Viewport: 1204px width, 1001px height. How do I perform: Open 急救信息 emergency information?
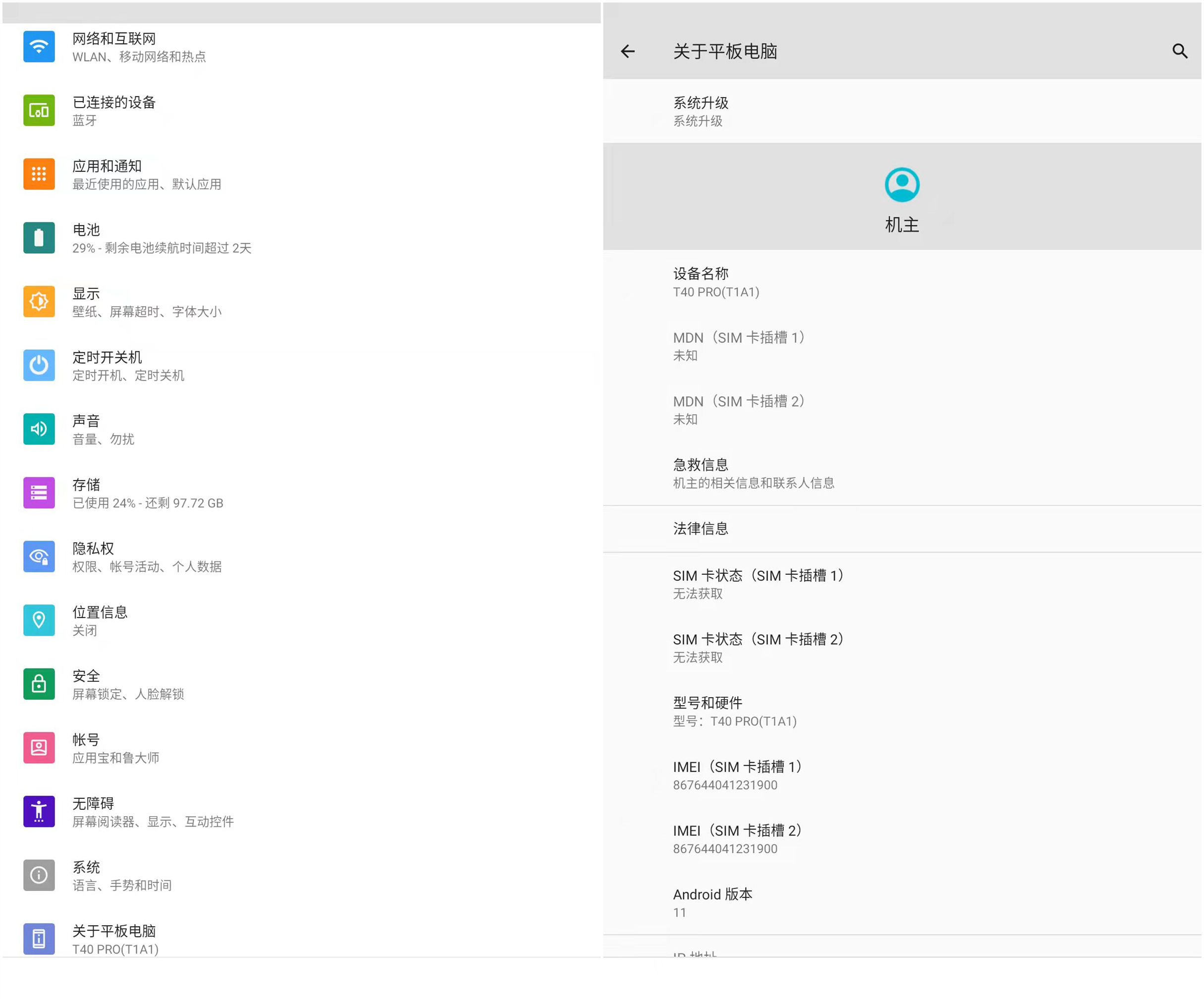(902, 473)
